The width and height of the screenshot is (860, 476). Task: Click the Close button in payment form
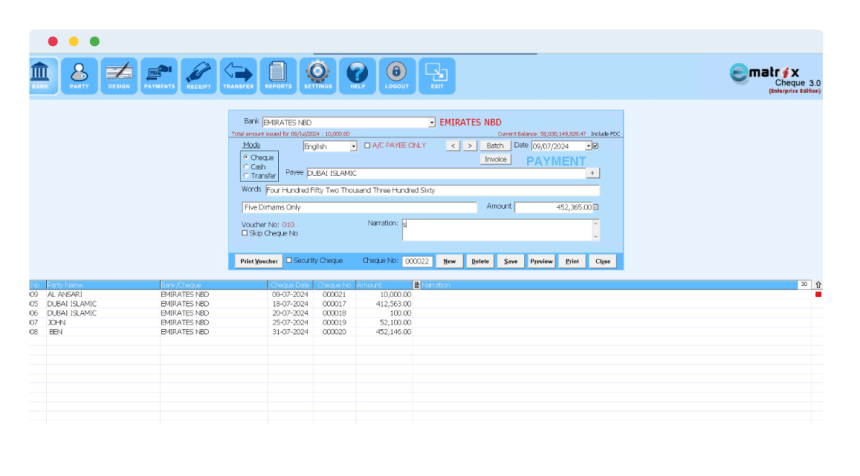[603, 262]
